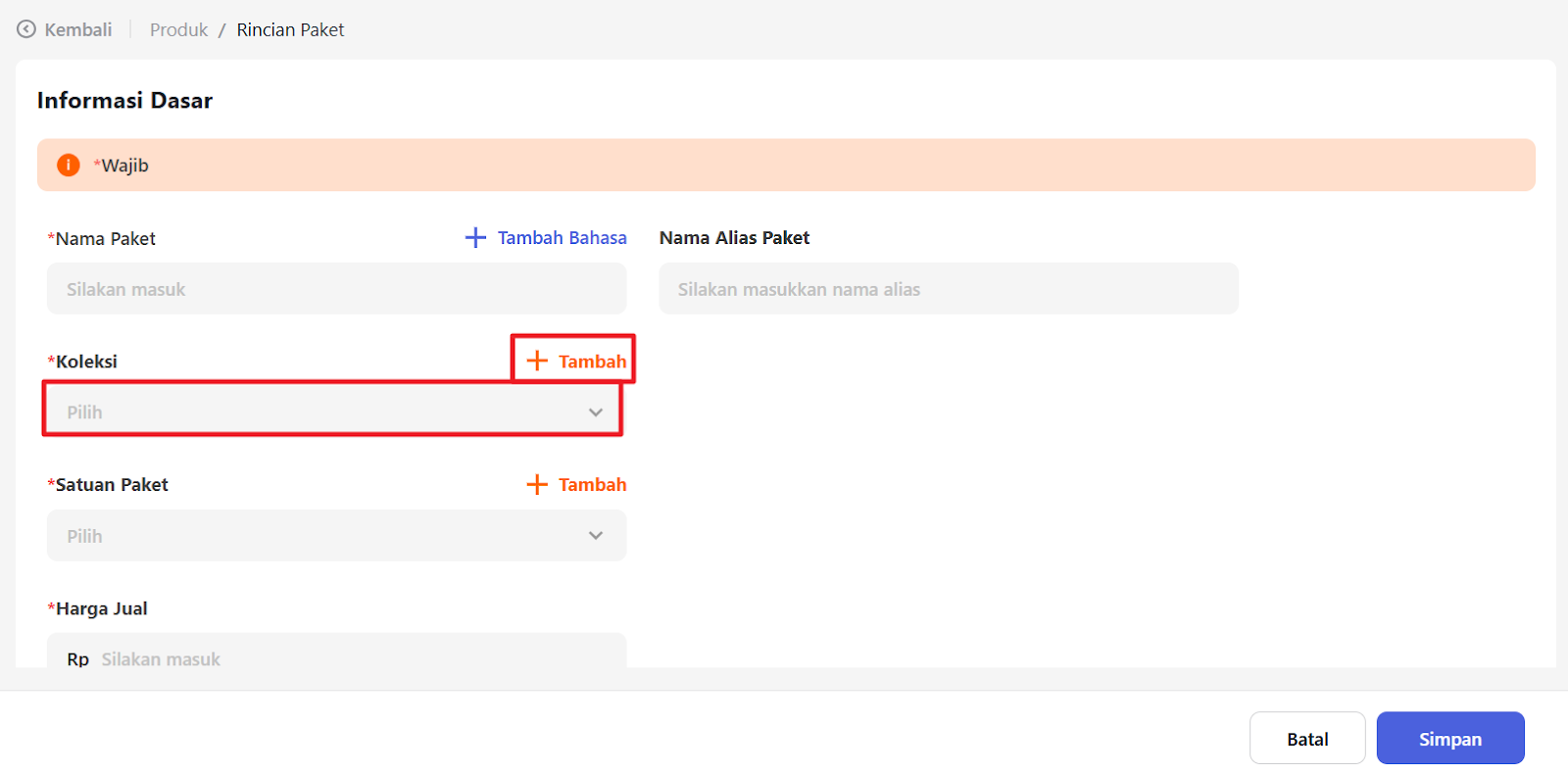Screen dimensions: 1568x774
Task: Click the plus icon next to Satuan Paket Tambah
Action: [x=537, y=485]
